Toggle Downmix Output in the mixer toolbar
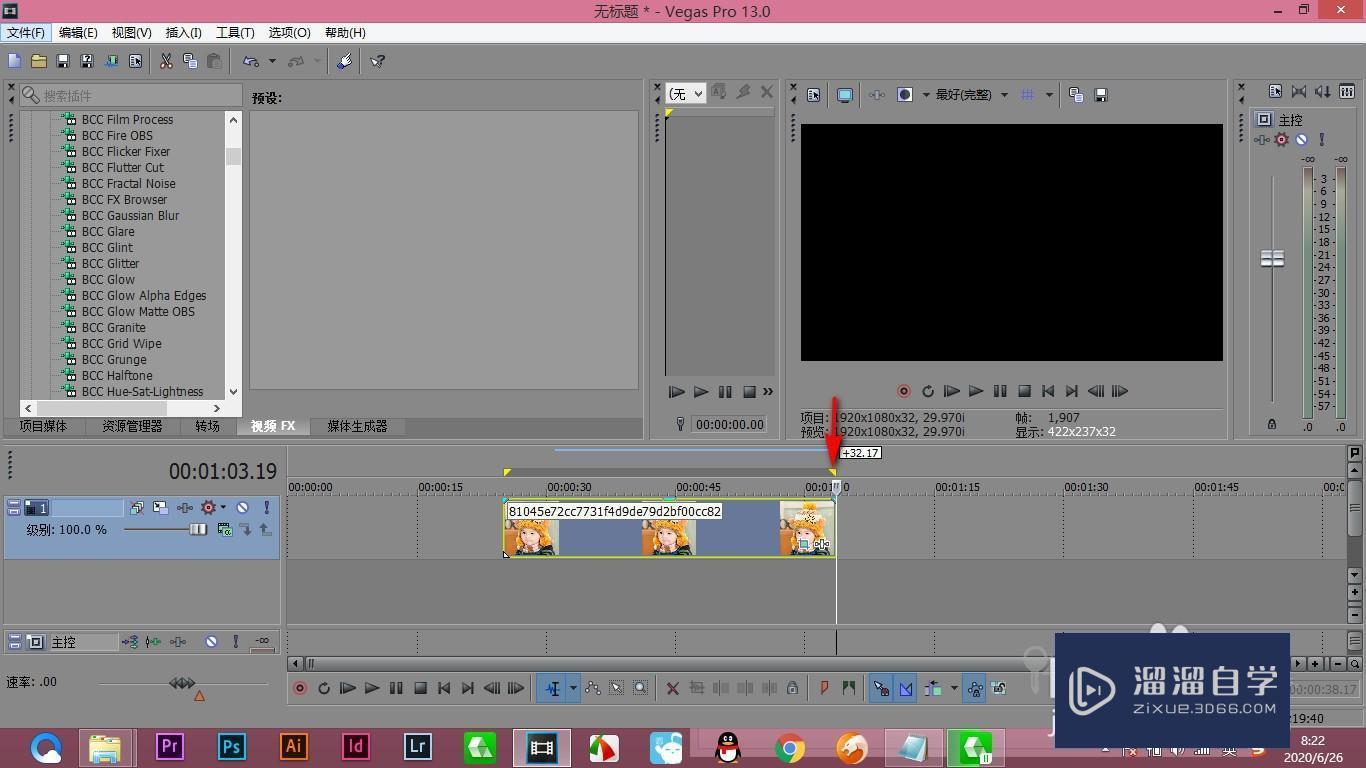 pyautogui.click(x=1299, y=92)
